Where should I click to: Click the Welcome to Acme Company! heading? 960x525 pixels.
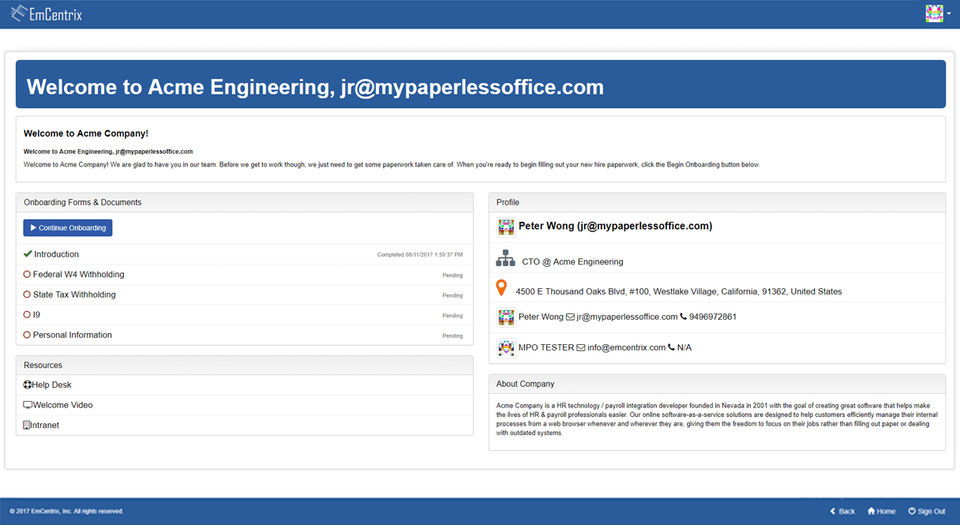coord(86,133)
